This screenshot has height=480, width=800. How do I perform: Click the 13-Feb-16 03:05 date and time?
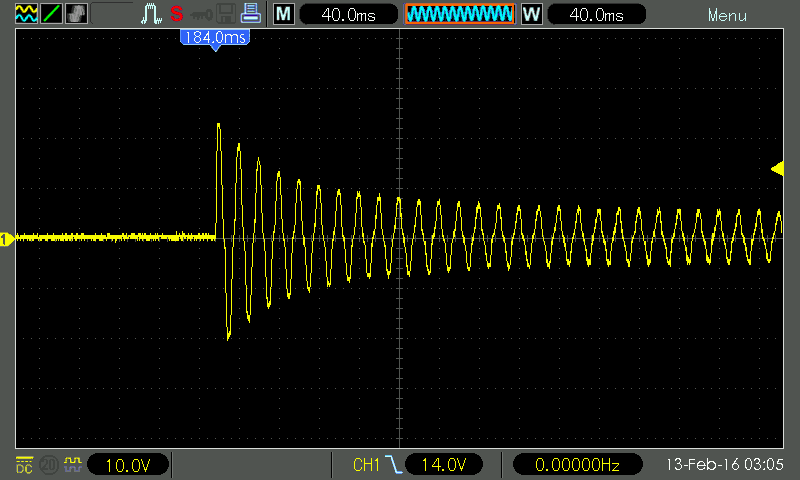coord(724,465)
